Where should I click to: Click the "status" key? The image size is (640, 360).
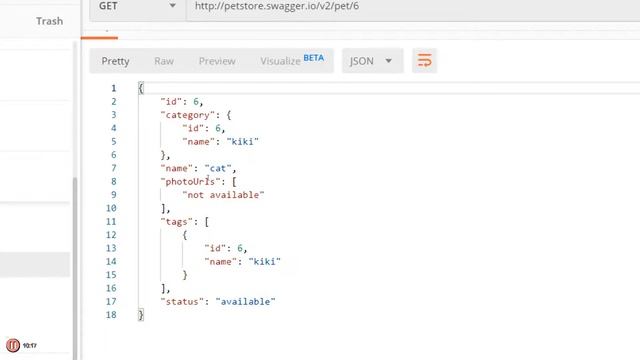coord(182,302)
